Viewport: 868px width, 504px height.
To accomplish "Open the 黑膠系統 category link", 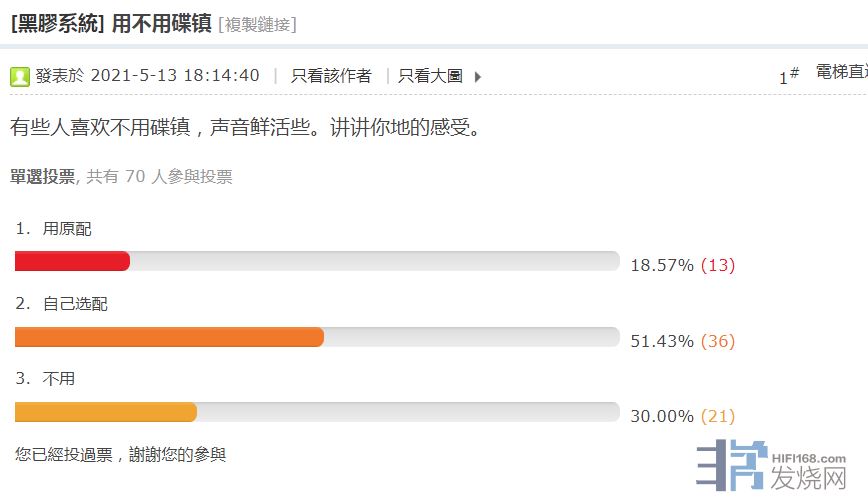I will [x=57, y=24].
